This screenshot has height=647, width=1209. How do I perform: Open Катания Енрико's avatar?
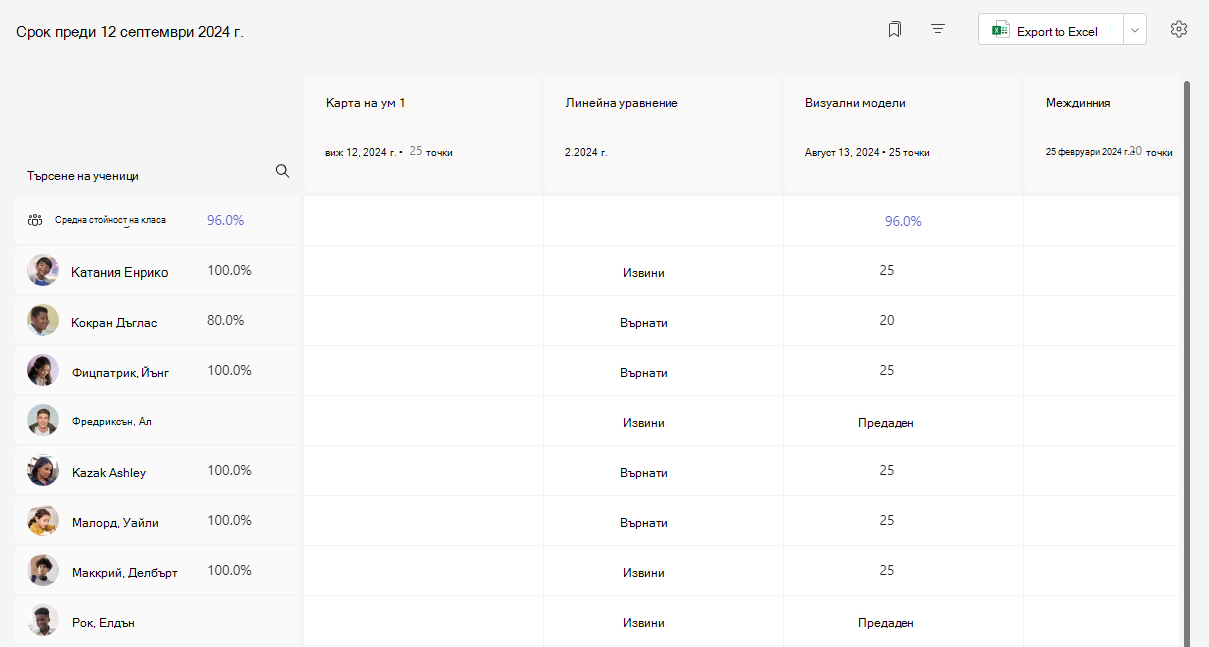(x=43, y=270)
